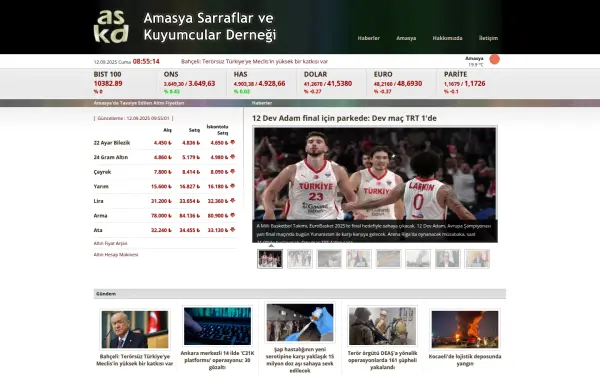Open the Altın Hesap Makinesi link

pos(116,254)
